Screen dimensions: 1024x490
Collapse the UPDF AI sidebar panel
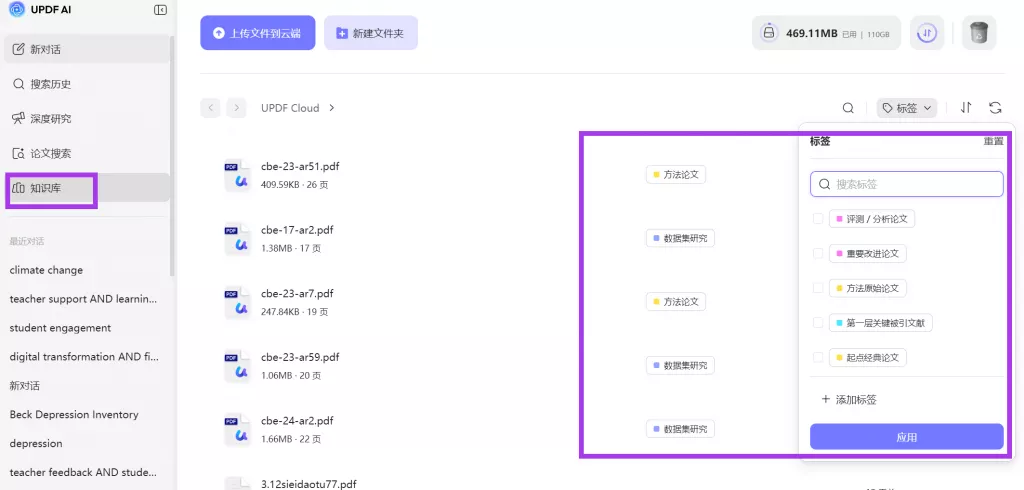pyautogui.click(x=160, y=10)
